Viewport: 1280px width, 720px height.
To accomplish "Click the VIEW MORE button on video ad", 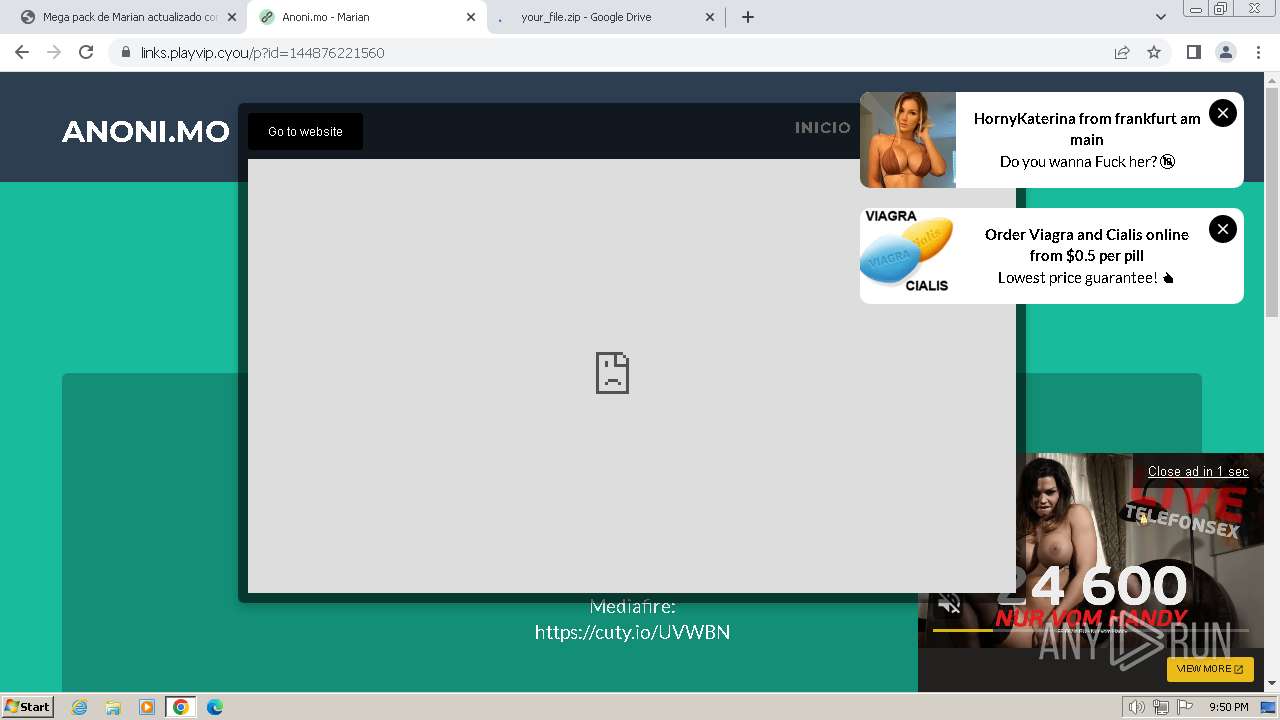I will coord(1210,669).
